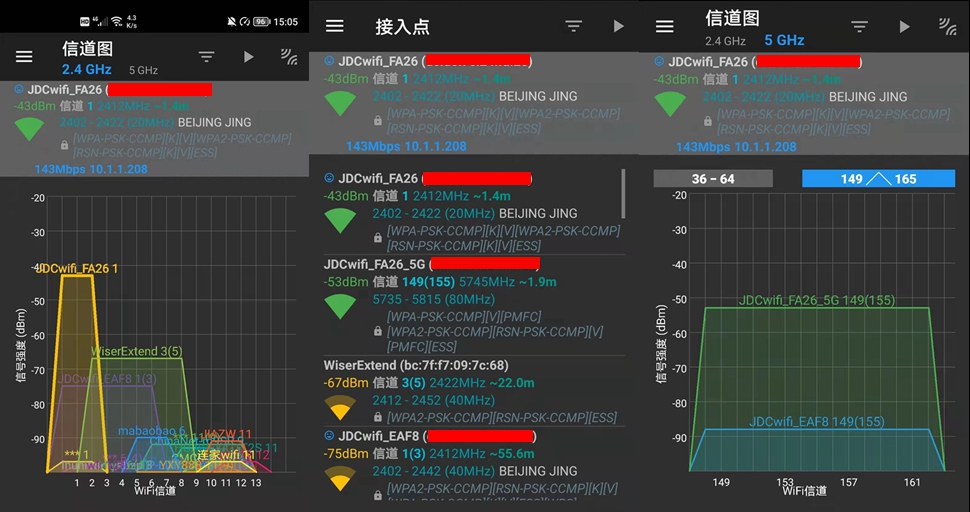Select the 36 - 64 channel range button
Image resolution: width=970 pixels, height=512 pixels.
pos(713,179)
